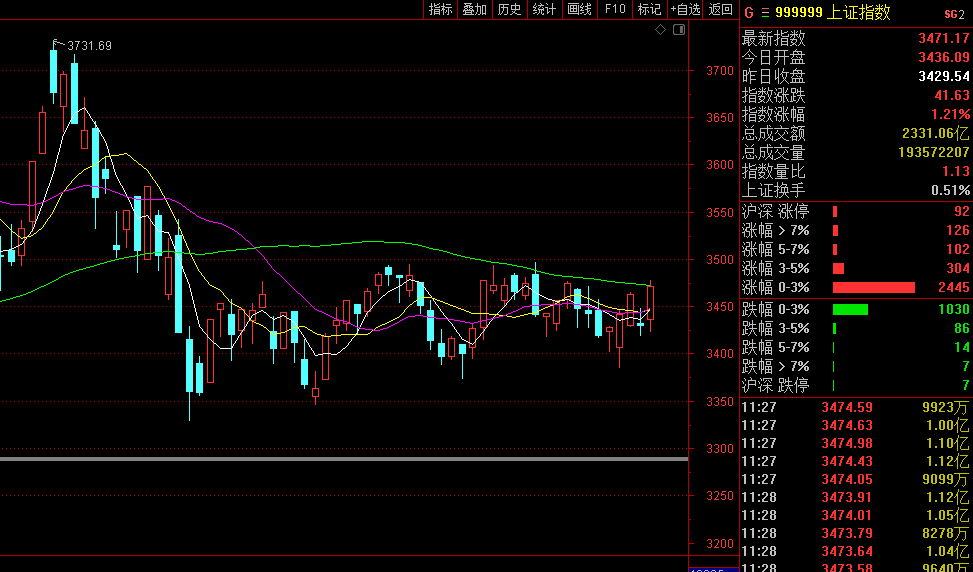Viewport: 973px width, 572px height.
Task: Select the 指数量比 value 1.13
Action: pos(956,172)
